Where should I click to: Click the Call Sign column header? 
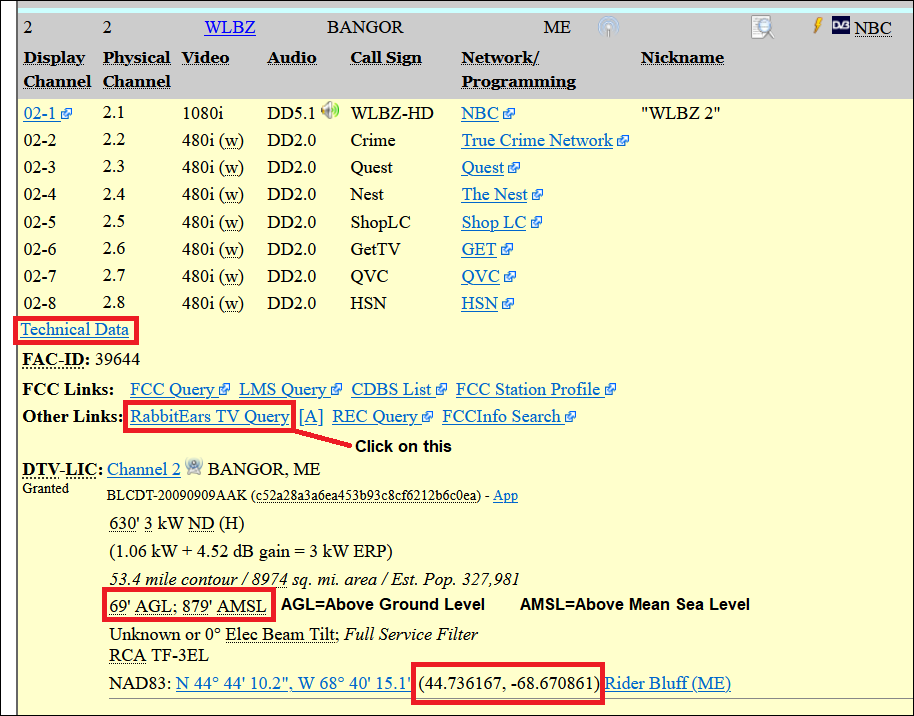(x=385, y=58)
